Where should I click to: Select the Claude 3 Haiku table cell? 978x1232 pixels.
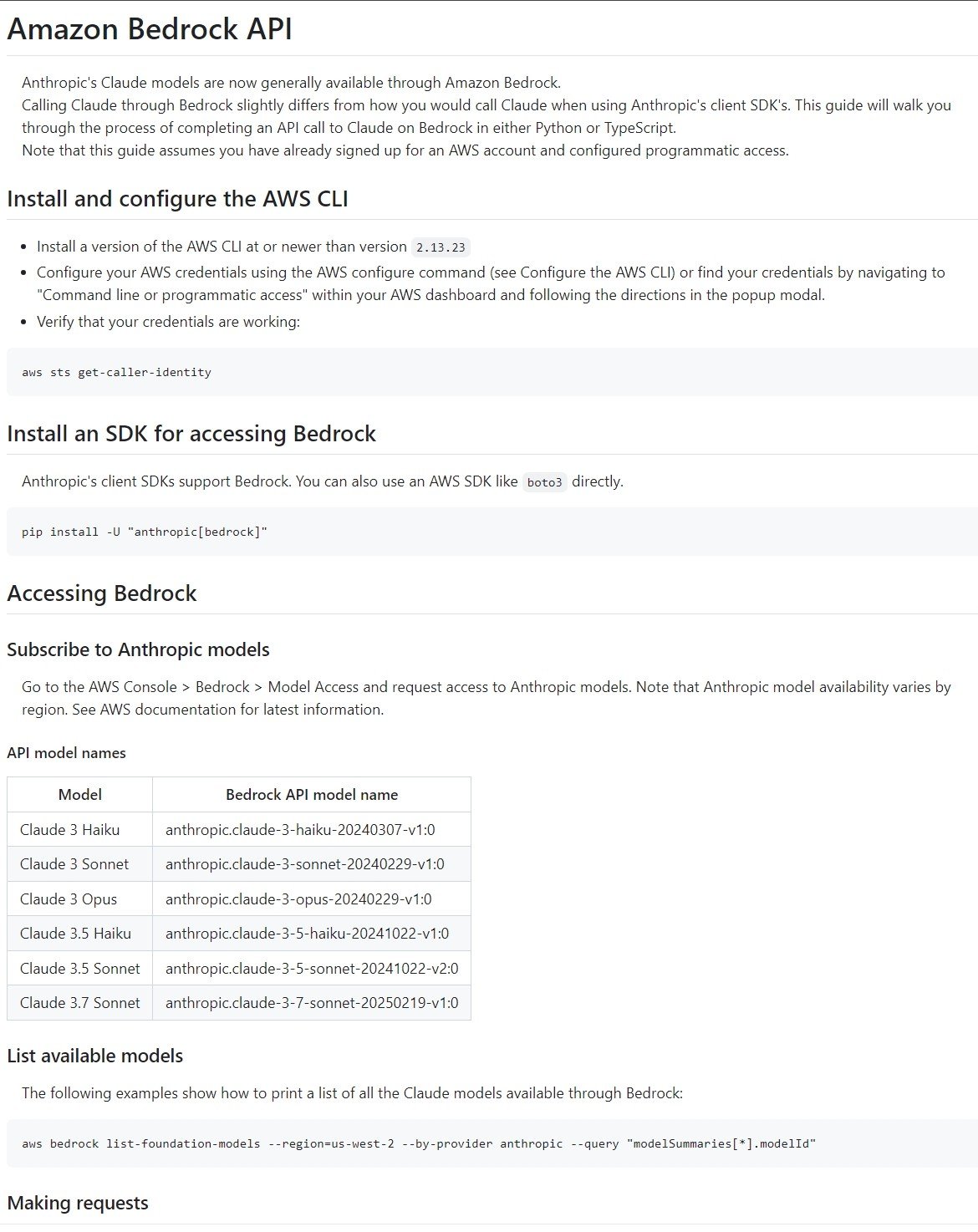click(x=70, y=830)
